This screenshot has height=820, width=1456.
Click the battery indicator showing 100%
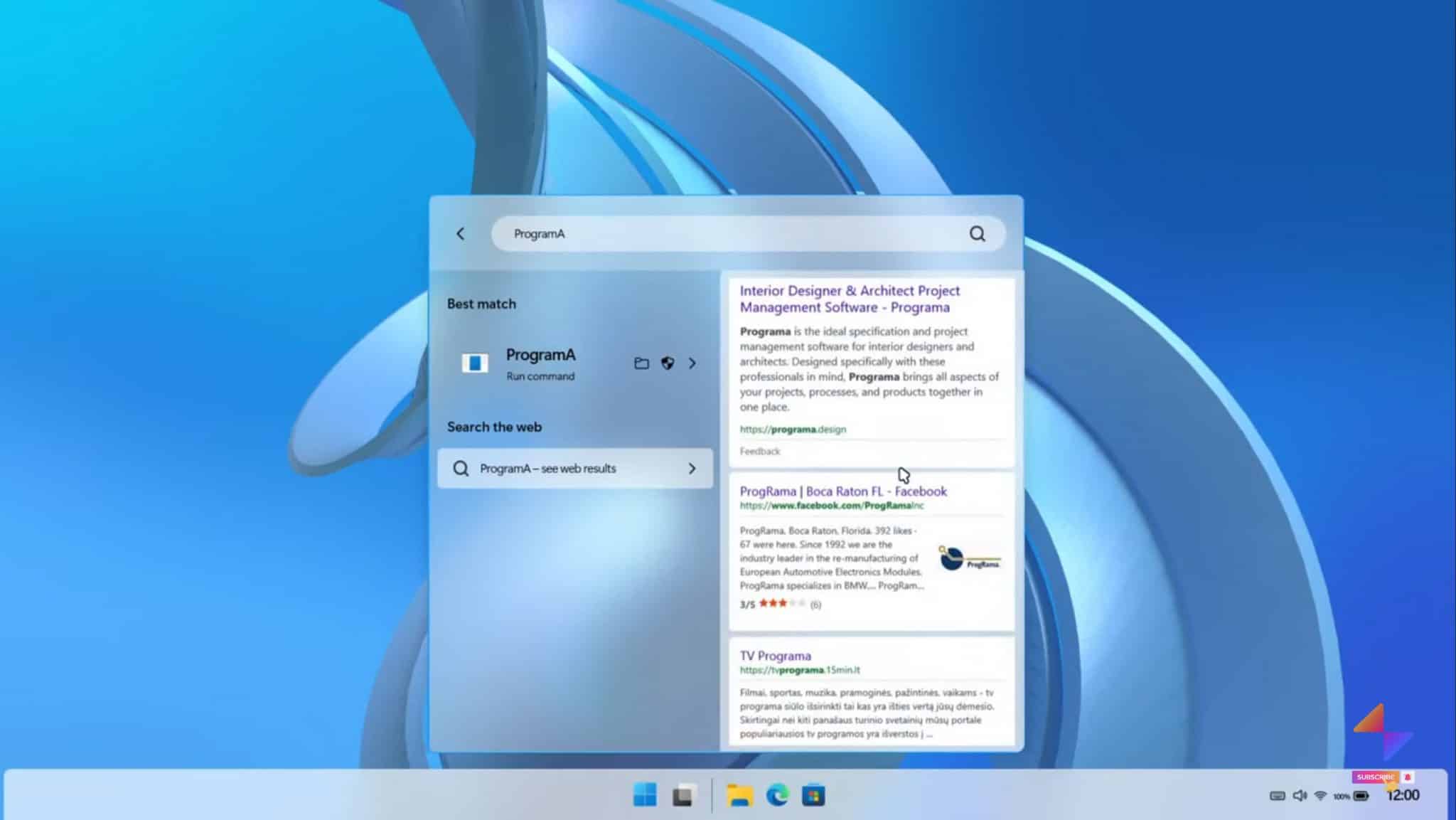click(1342, 796)
